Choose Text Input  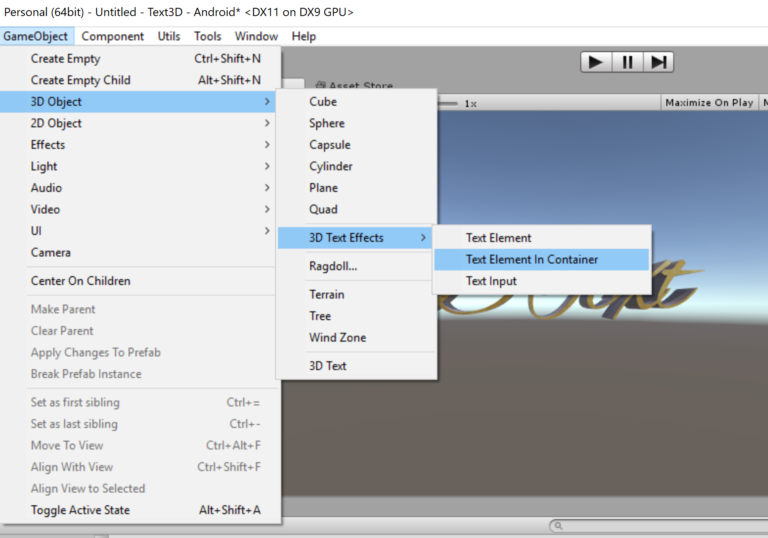coord(542,281)
